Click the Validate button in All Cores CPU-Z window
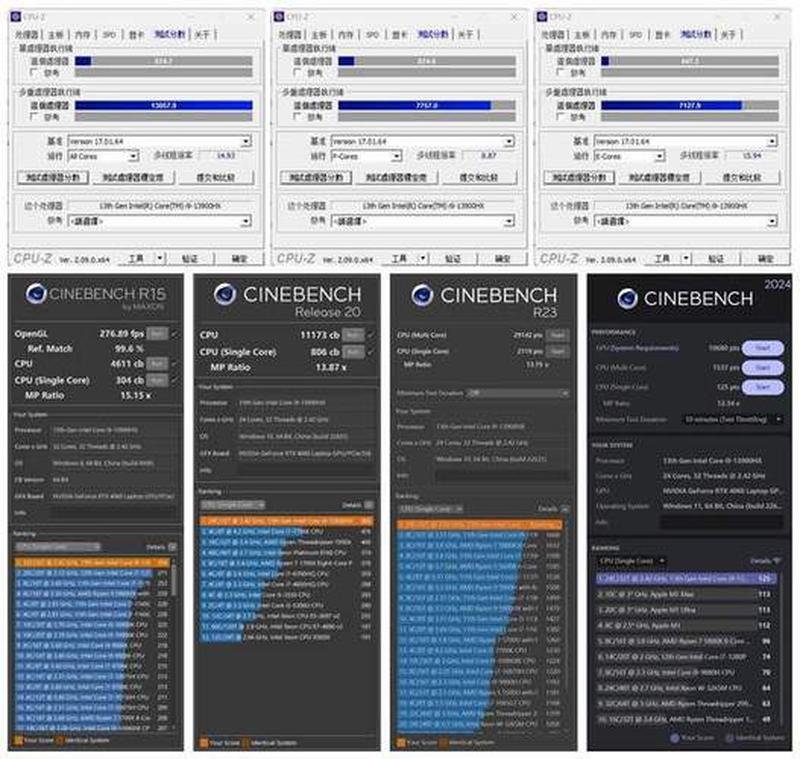This screenshot has height=759, width=800. pyautogui.click(x=190, y=259)
